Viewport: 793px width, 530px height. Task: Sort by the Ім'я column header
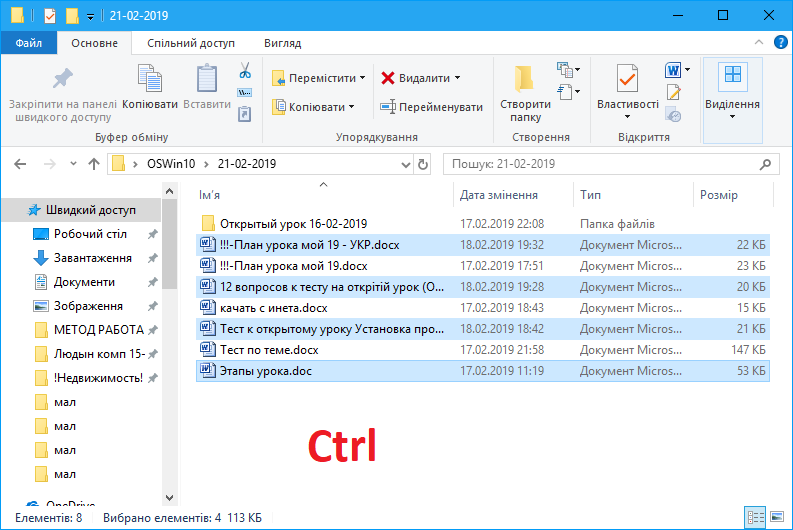point(324,195)
